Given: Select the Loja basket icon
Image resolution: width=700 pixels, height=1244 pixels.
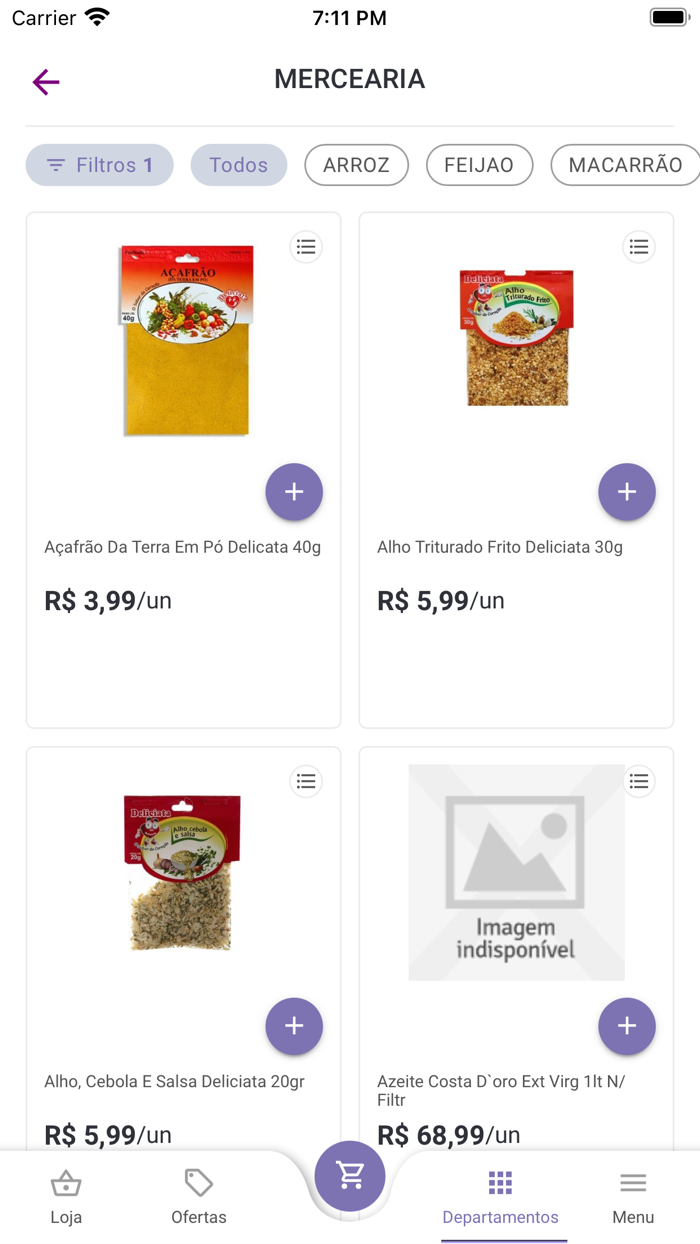Looking at the screenshot, I should click(66, 1183).
